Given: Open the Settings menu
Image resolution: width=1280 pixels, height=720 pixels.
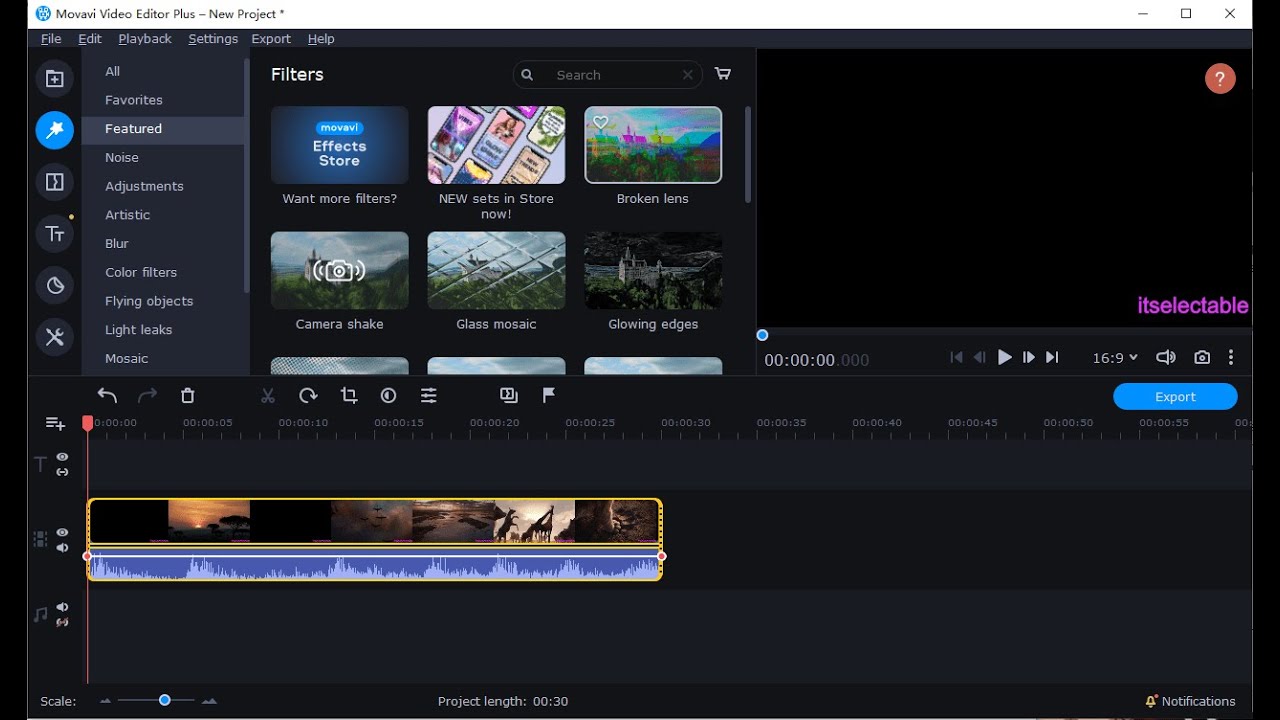Looking at the screenshot, I should (213, 39).
